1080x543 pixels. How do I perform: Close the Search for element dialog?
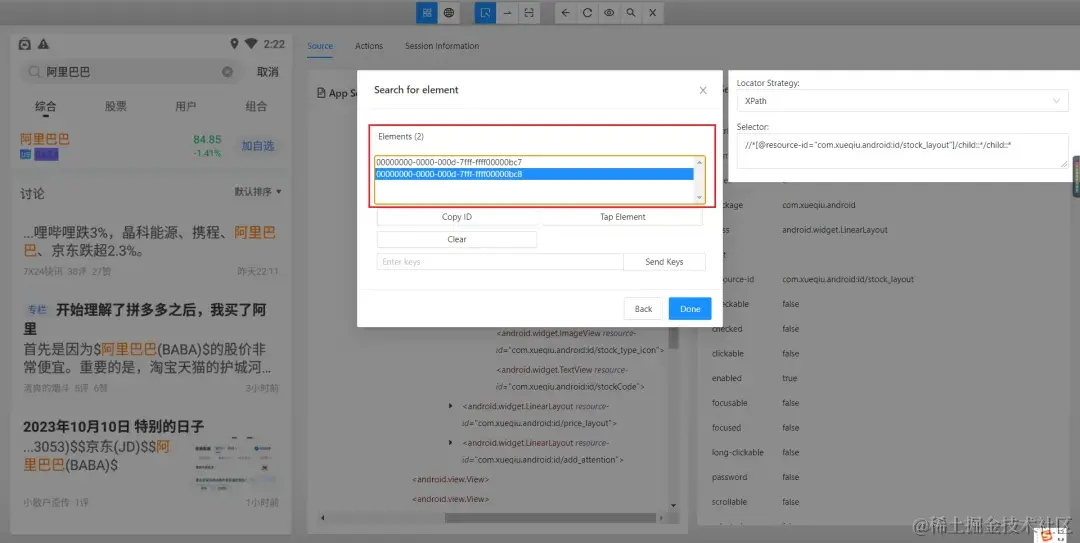(x=703, y=90)
